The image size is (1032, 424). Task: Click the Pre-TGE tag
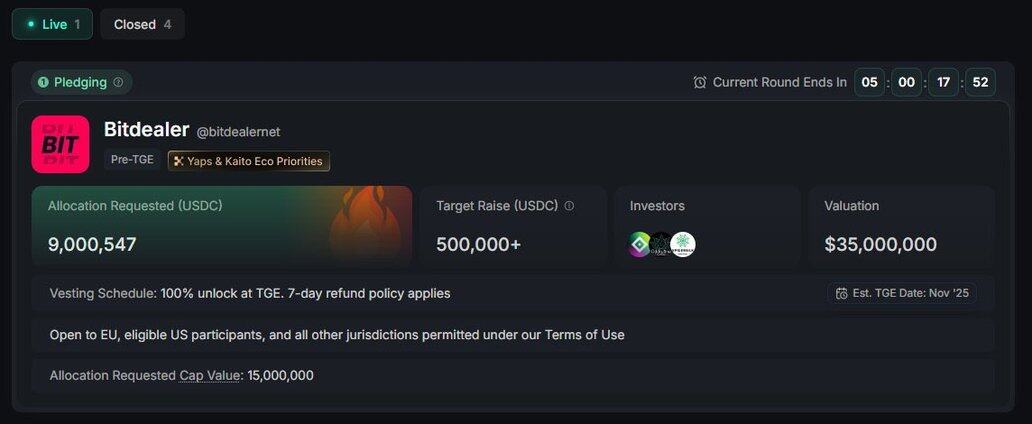(132, 160)
